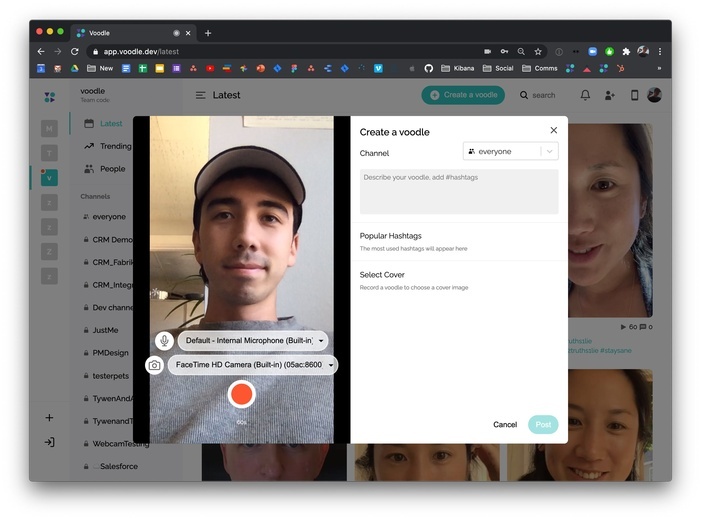Click the Cancel button
Image resolution: width=701 pixels, height=520 pixels.
coord(505,424)
